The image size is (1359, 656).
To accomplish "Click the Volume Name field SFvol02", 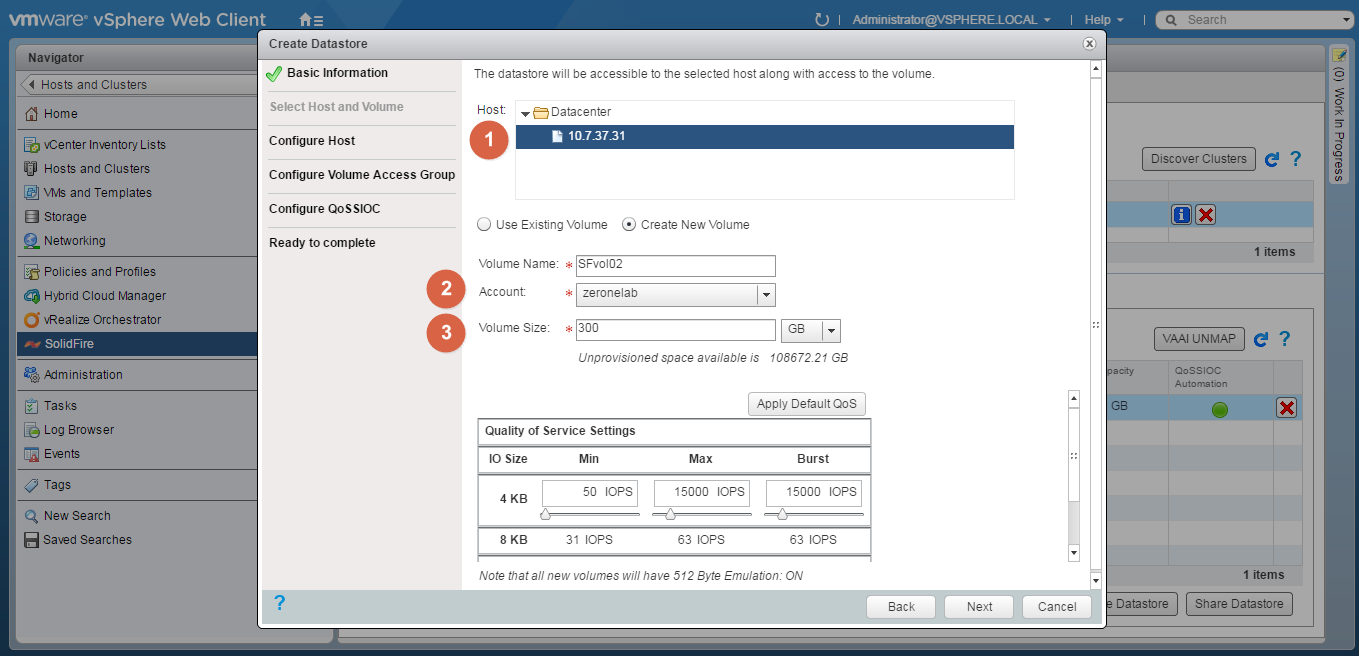I will (x=675, y=265).
